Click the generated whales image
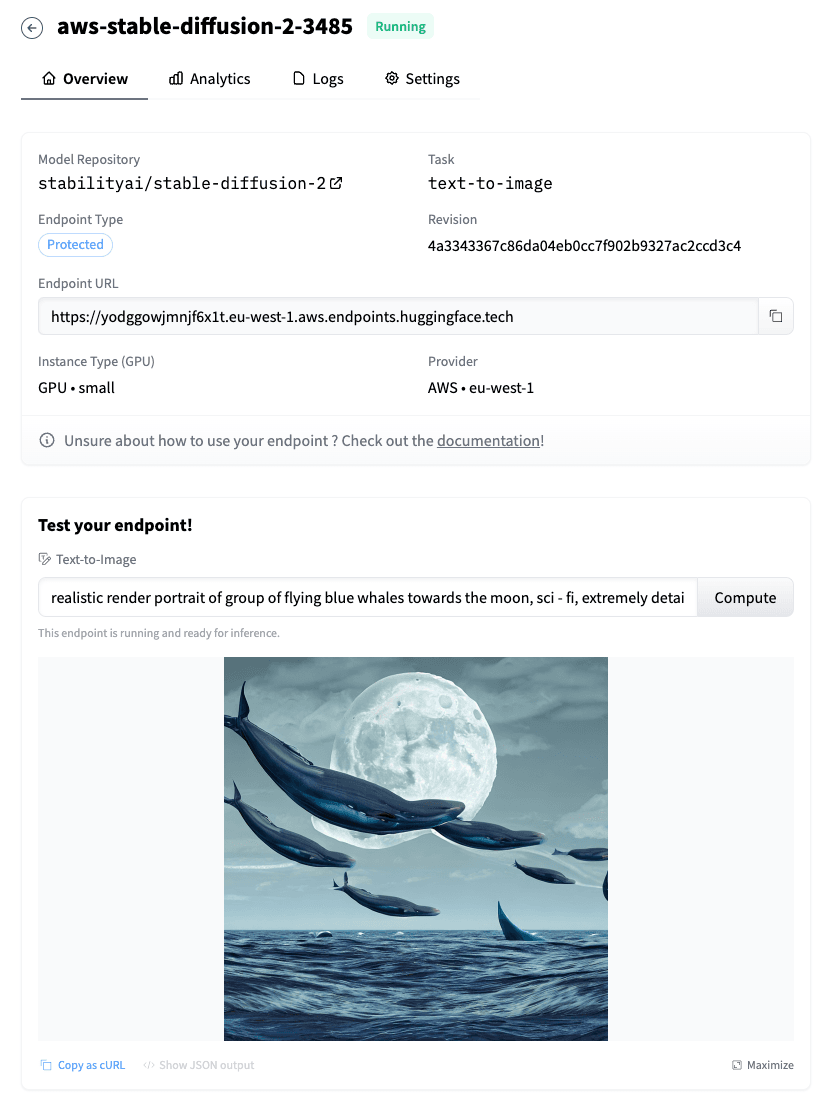 (415, 849)
